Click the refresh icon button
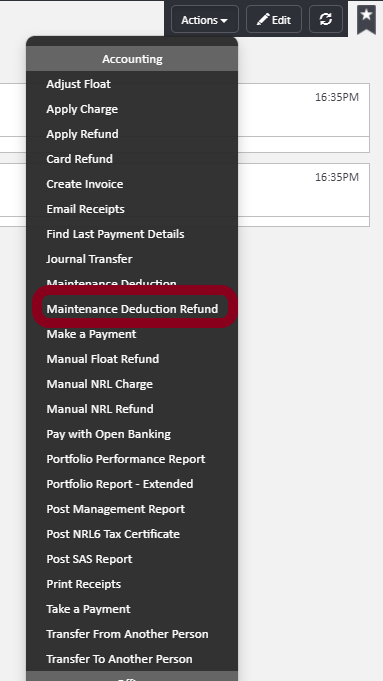Screen dimensions: 383x681 coord(326,20)
